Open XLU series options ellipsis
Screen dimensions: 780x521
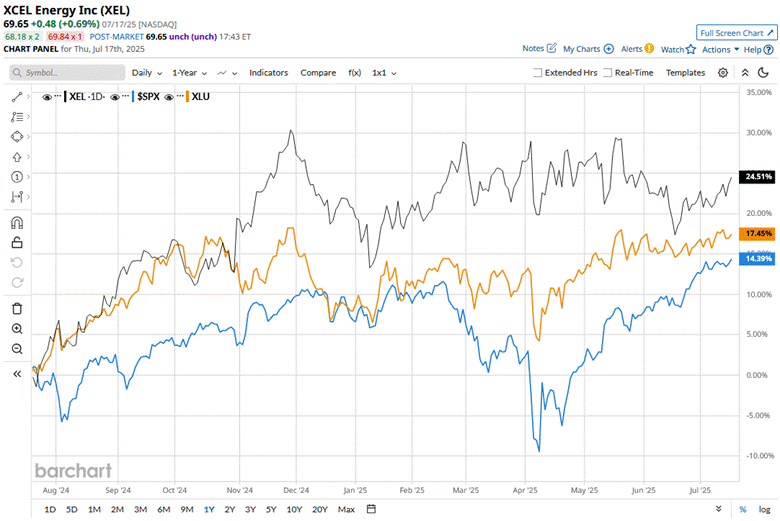click(x=180, y=96)
